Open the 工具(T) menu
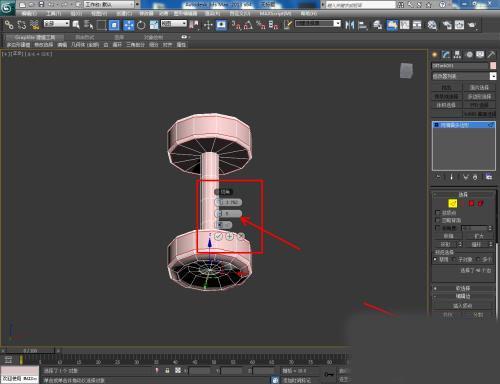The width and height of the screenshot is (500, 384). 53,14
